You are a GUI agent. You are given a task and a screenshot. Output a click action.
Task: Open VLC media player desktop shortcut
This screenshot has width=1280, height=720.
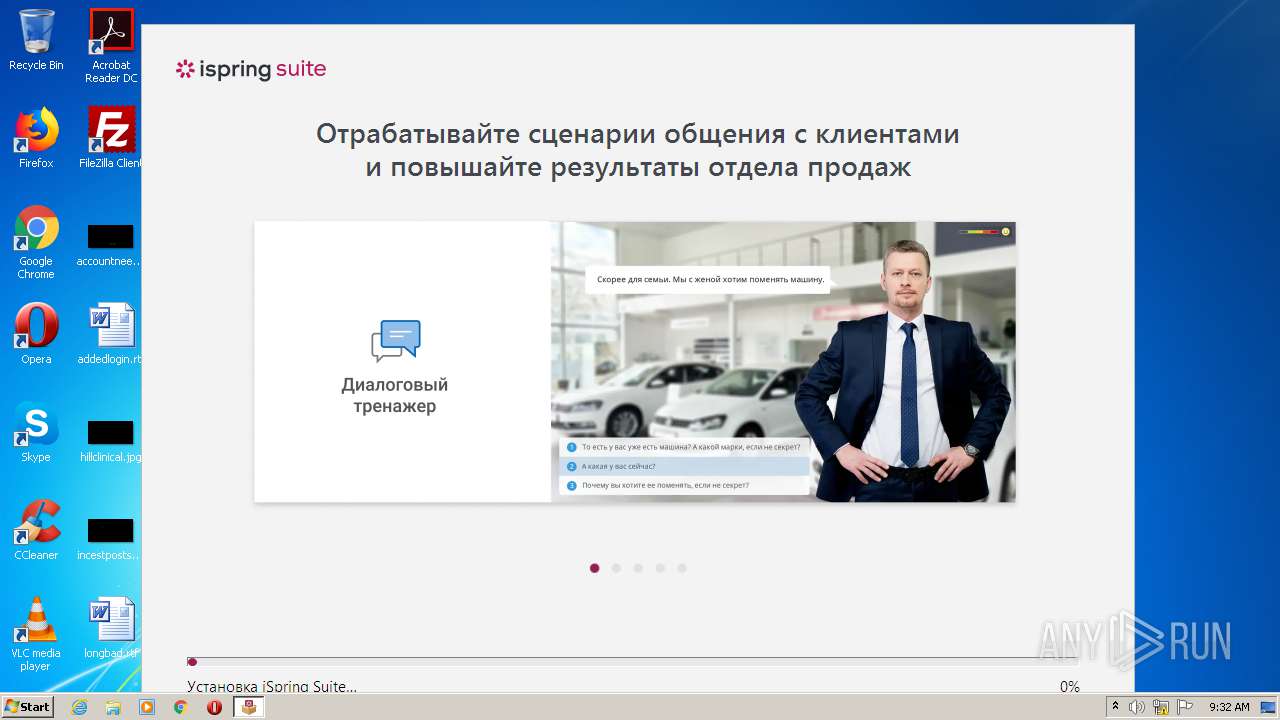pos(36,634)
